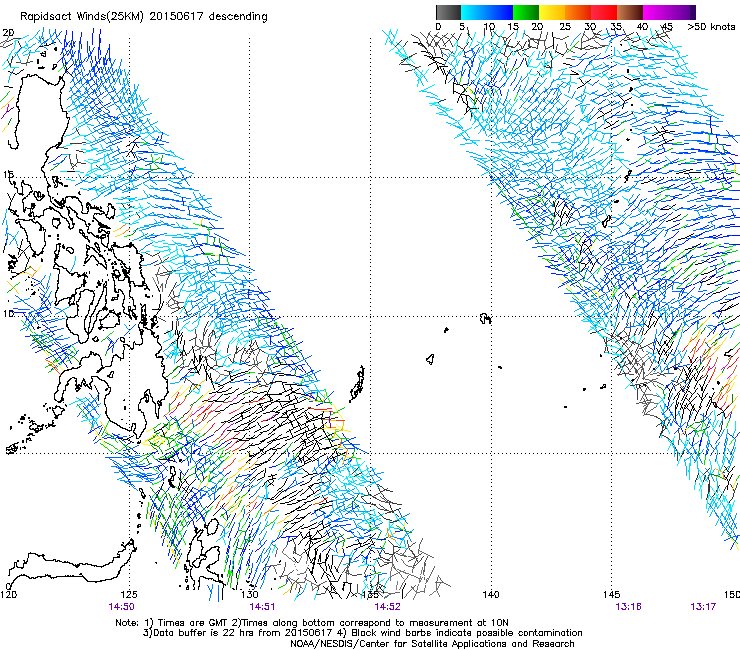
Task: Click the '13:17' swath time label
Action: (x=703, y=607)
